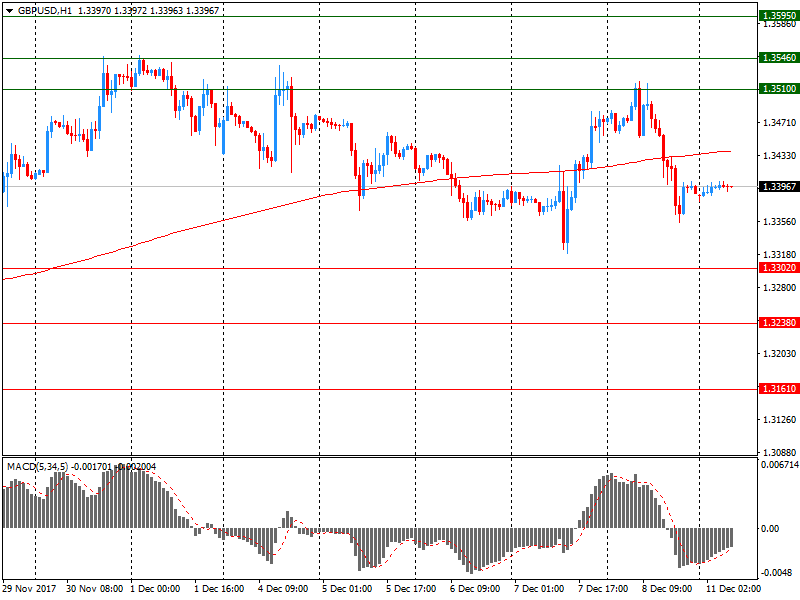Viewport: 800px width, 600px height.
Task: Click the 1 Dec 16:00 time label
Action: (219, 589)
